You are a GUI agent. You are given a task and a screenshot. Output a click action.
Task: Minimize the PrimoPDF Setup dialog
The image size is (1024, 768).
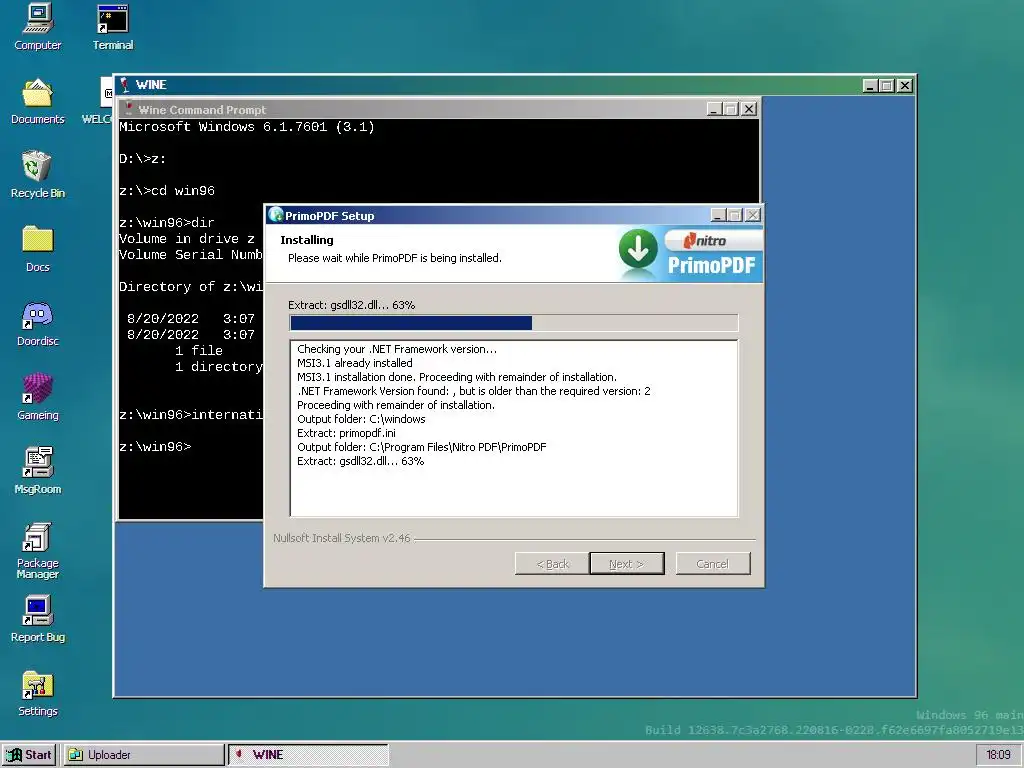click(x=718, y=215)
